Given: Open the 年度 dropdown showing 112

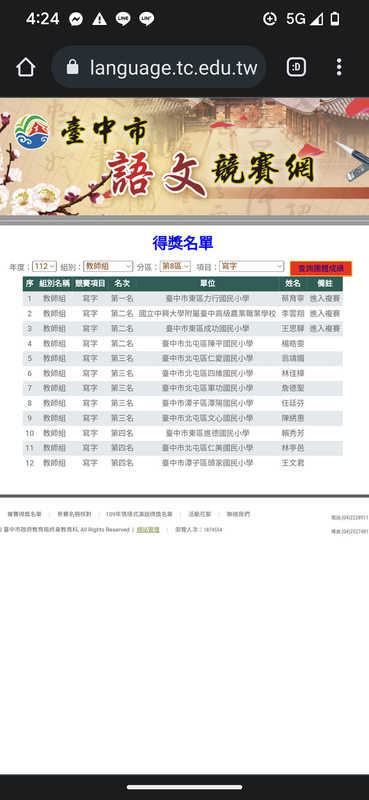Looking at the screenshot, I should 44,266.
